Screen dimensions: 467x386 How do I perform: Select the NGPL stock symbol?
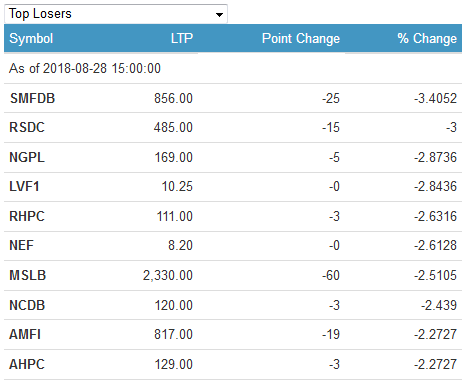(x=27, y=157)
